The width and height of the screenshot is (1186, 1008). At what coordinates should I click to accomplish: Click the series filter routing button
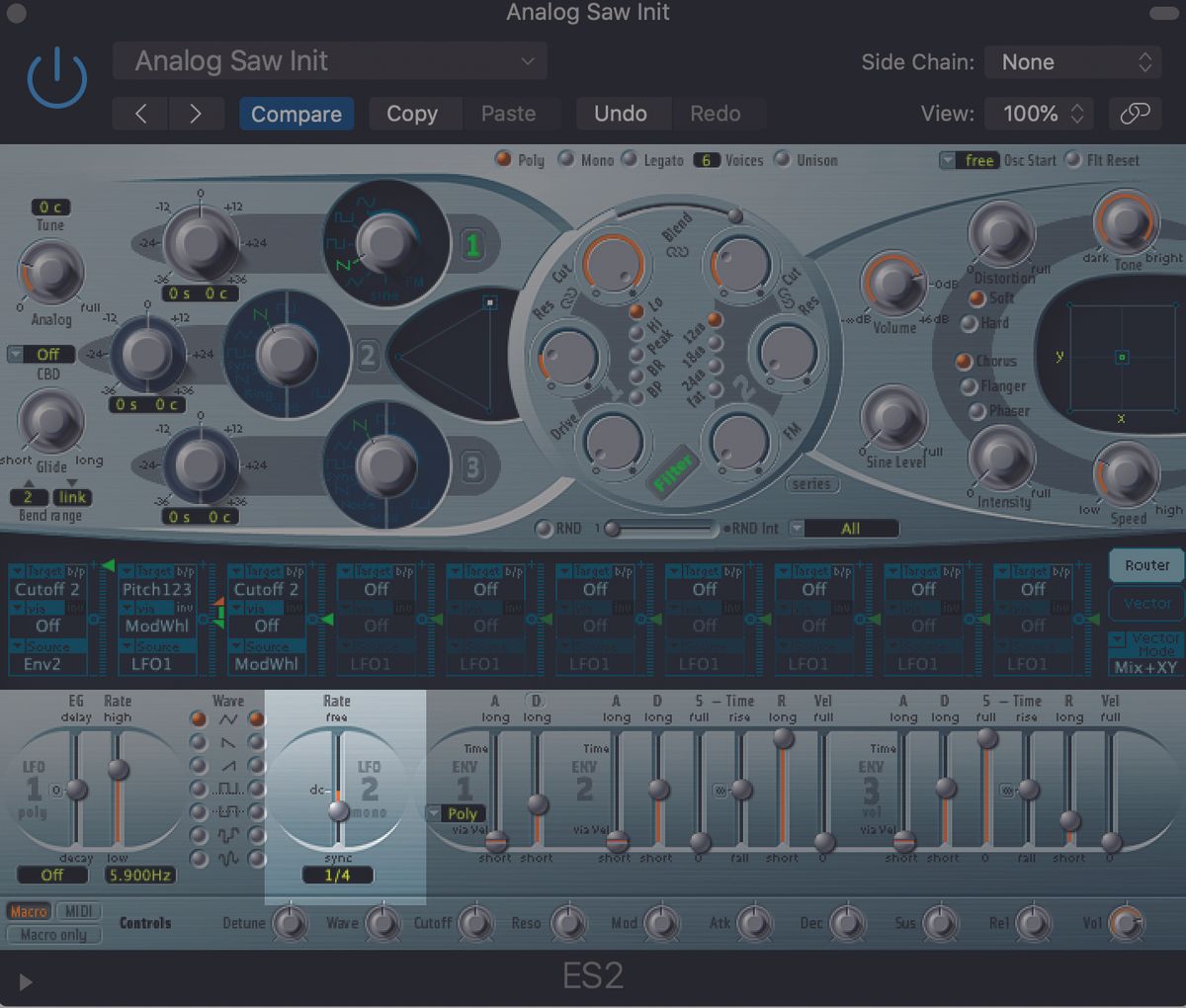tap(811, 484)
